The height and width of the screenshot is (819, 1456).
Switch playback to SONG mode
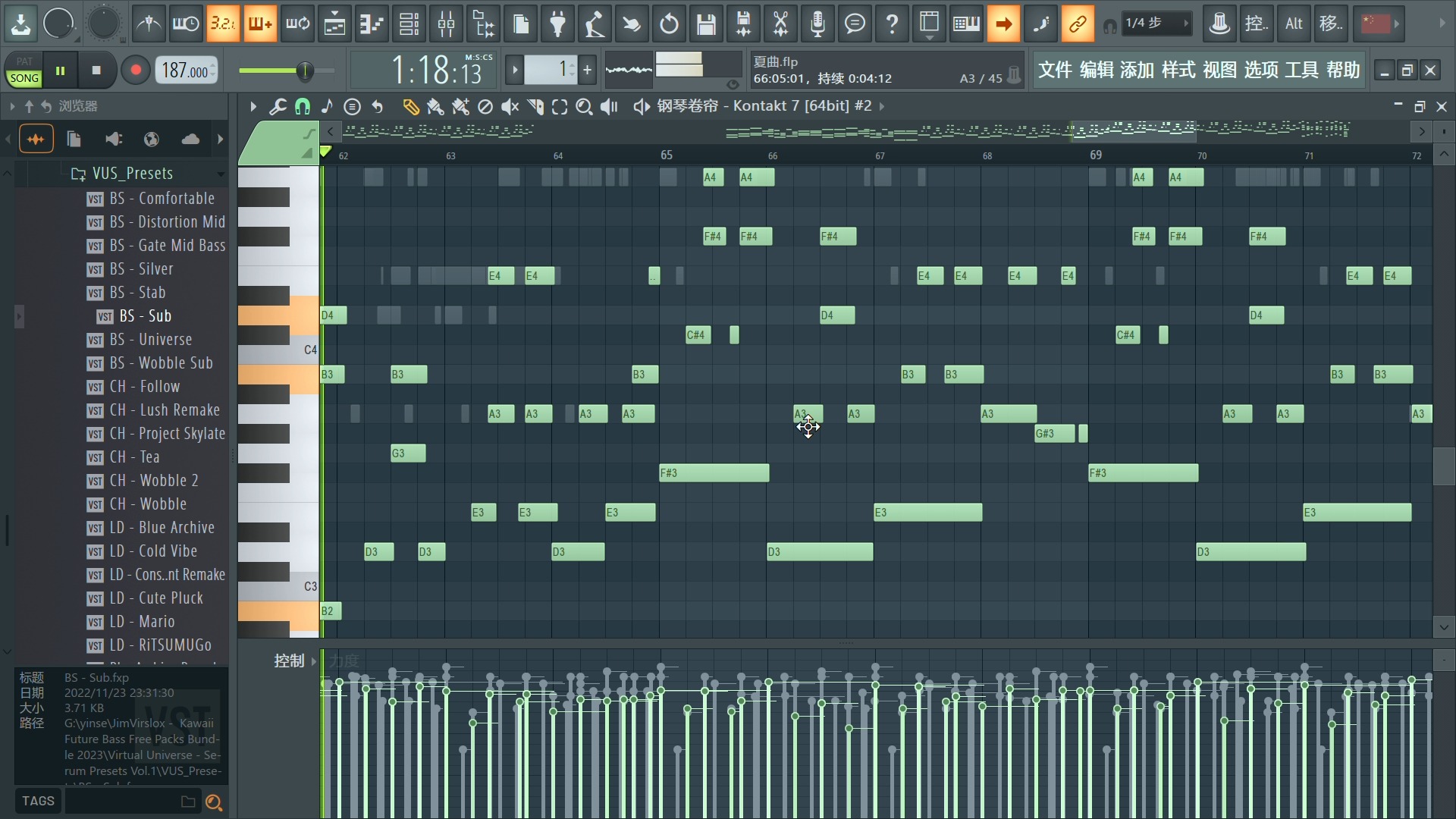click(x=24, y=78)
